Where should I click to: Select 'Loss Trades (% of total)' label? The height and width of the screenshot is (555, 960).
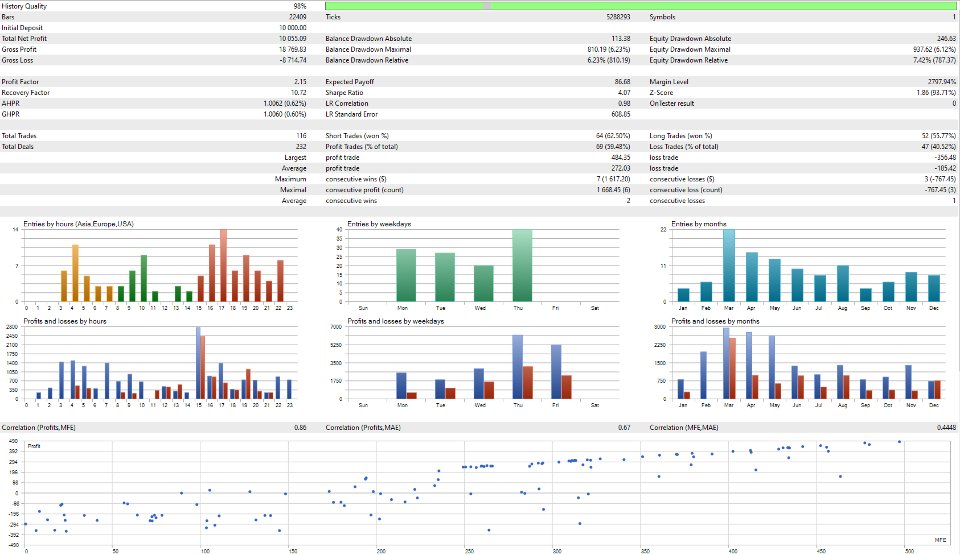684,147
